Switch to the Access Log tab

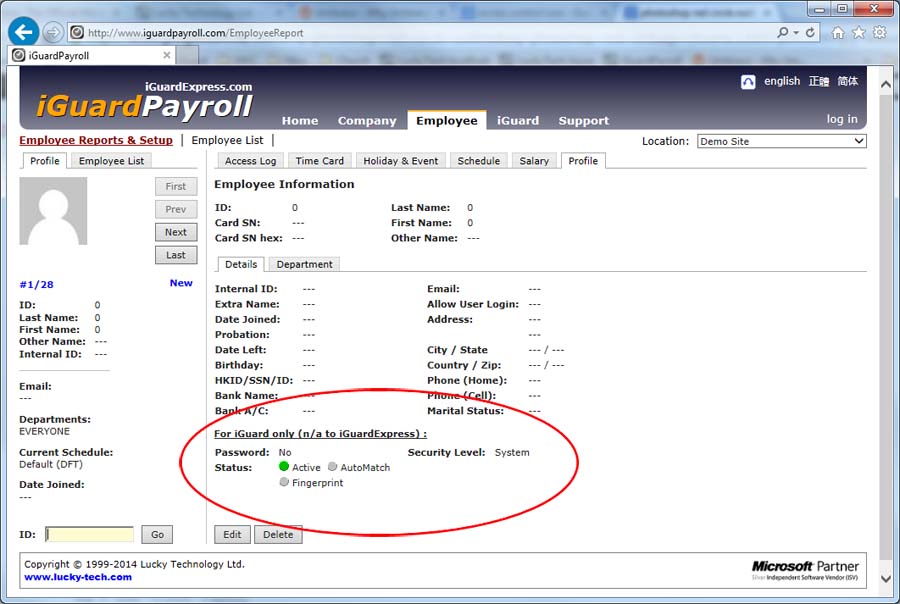[250, 161]
